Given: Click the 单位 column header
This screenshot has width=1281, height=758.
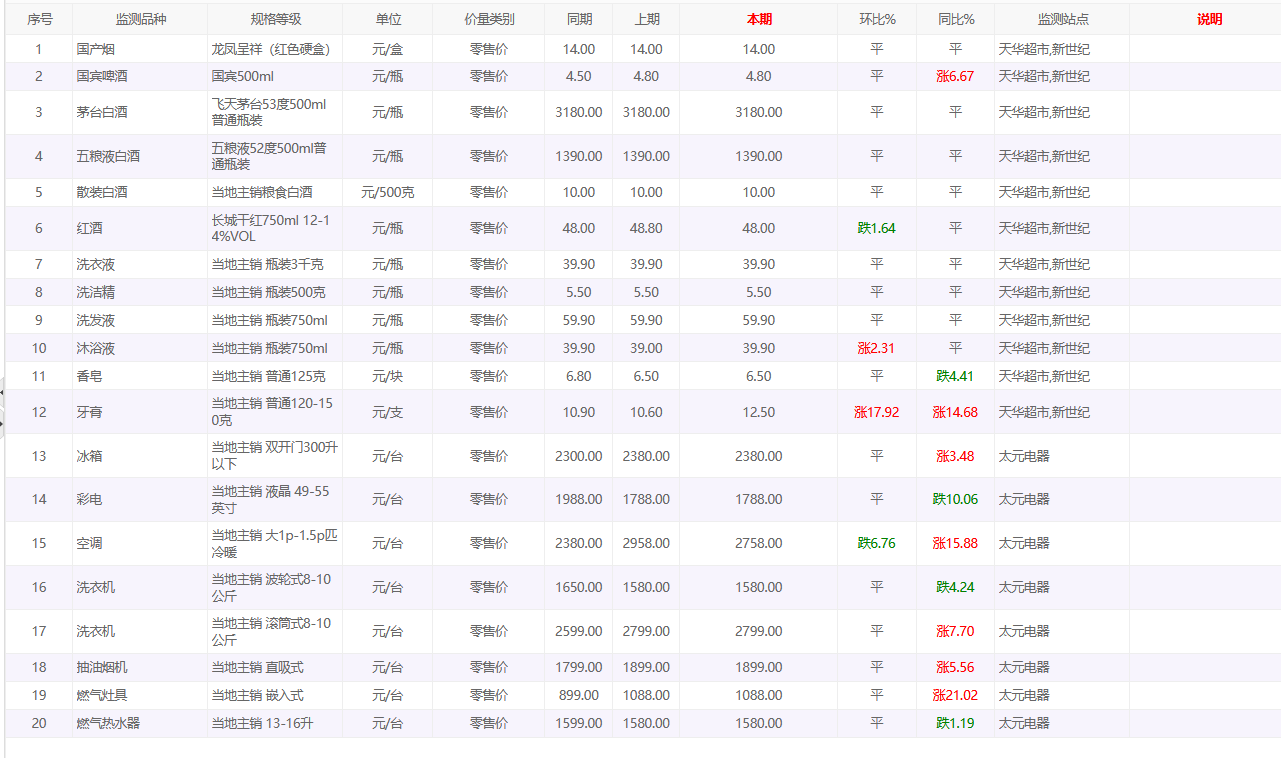Looking at the screenshot, I should coord(388,20).
